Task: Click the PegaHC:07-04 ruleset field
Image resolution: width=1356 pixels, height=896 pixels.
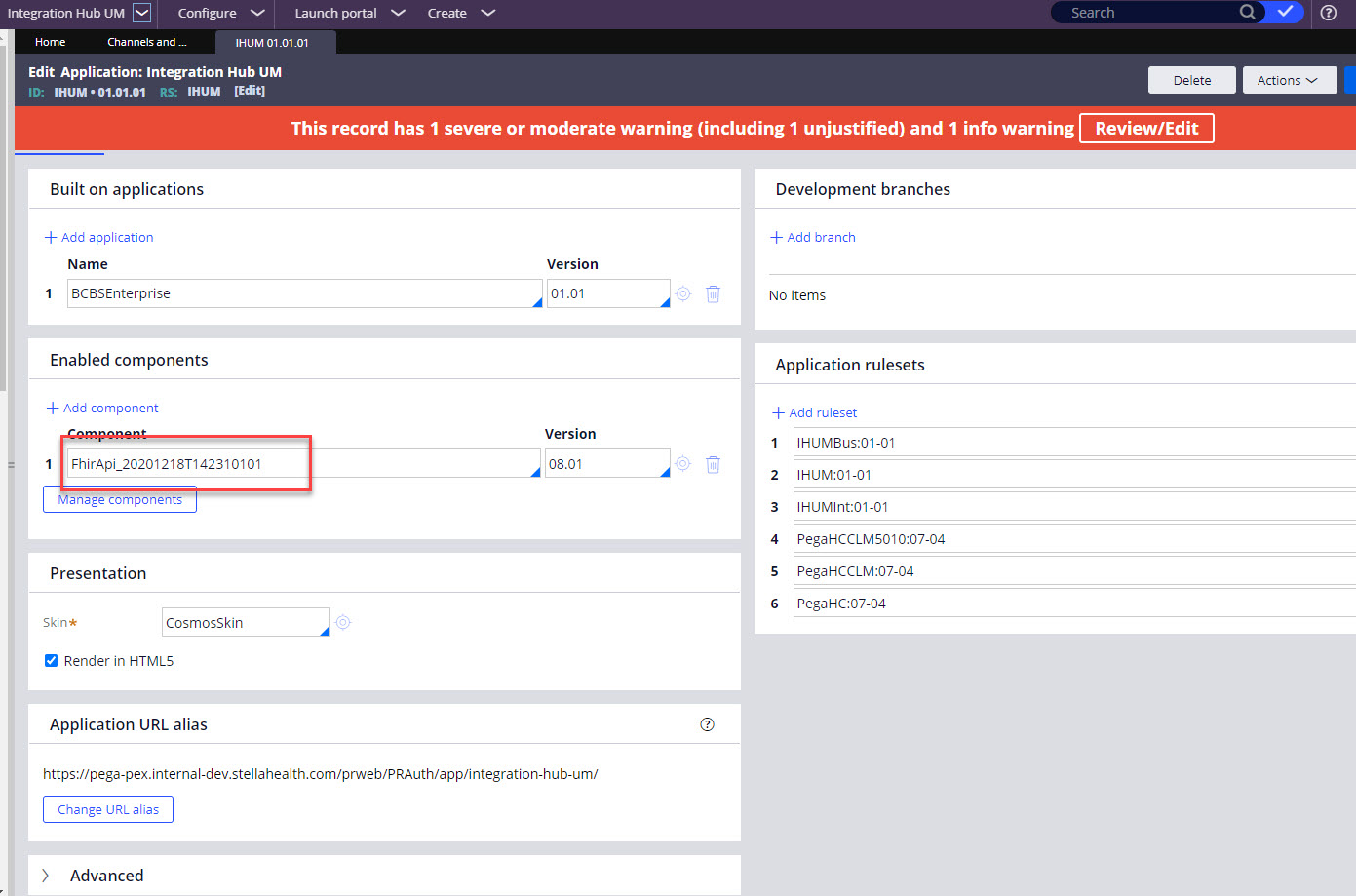Action: (1074, 604)
